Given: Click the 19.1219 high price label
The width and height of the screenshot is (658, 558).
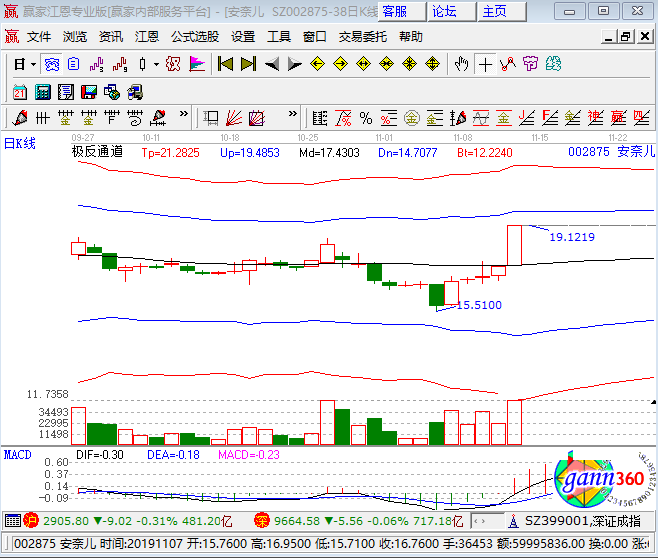Looking at the screenshot, I should (572, 237).
